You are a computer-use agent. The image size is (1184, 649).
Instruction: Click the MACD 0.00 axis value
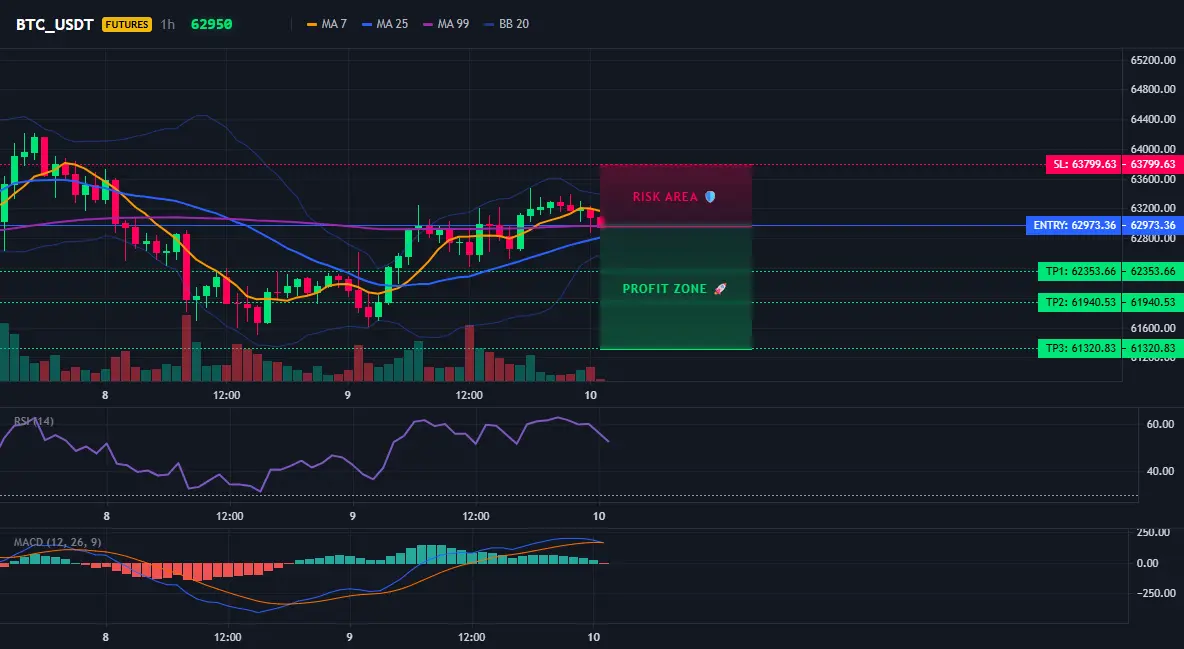tap(1148, 563)
